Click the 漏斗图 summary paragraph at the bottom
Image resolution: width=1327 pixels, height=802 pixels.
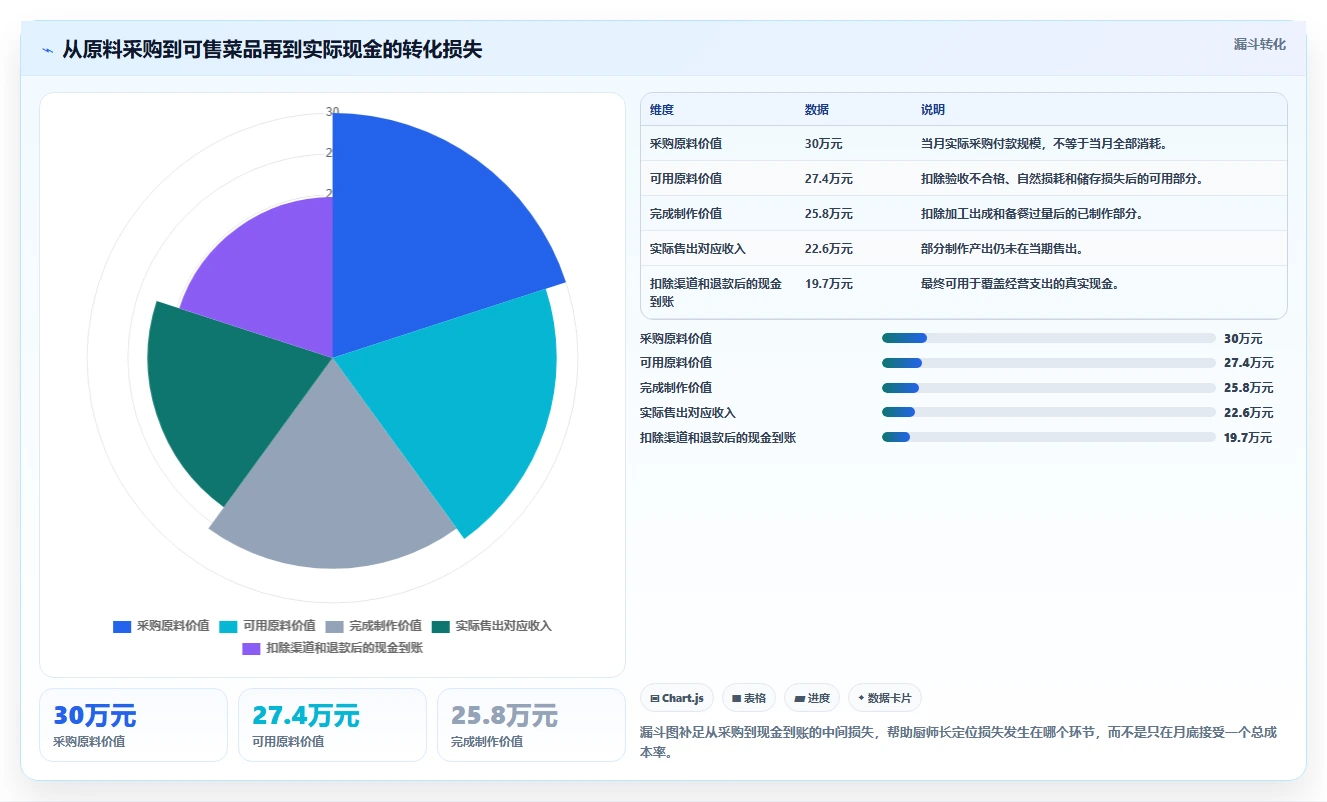pos(958,742)
